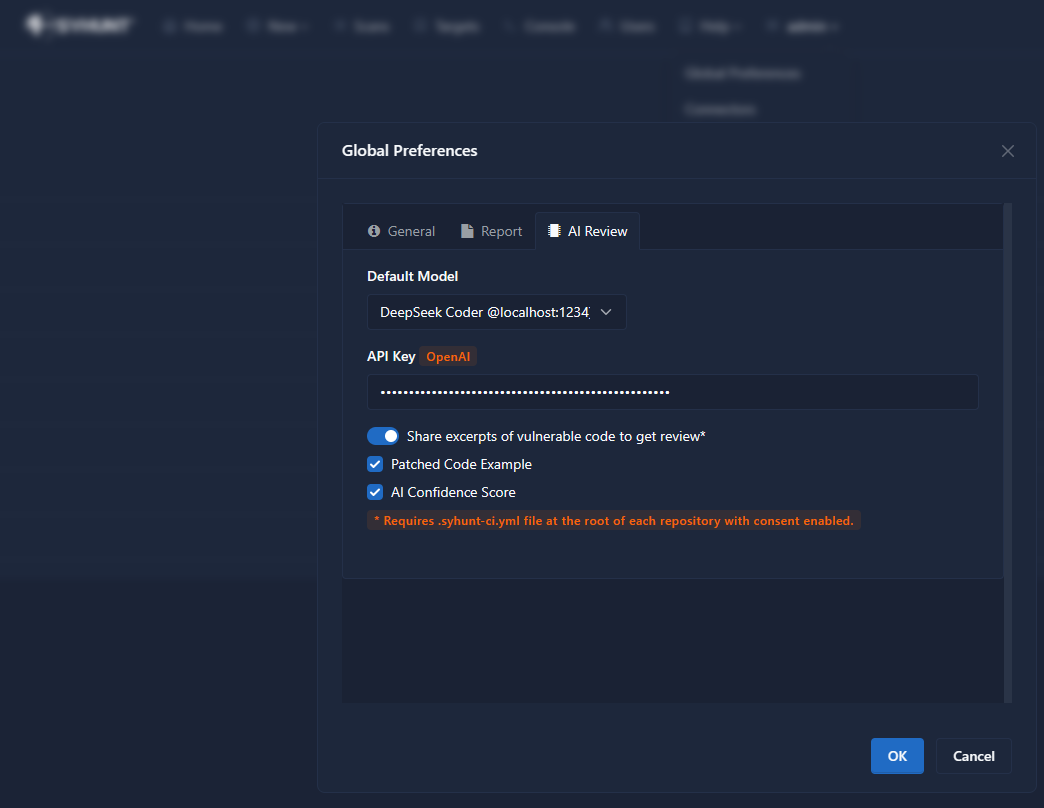Click the AI Confidence Score label
The height and width of the screenshot is (808, 1044).
point(453,492)
